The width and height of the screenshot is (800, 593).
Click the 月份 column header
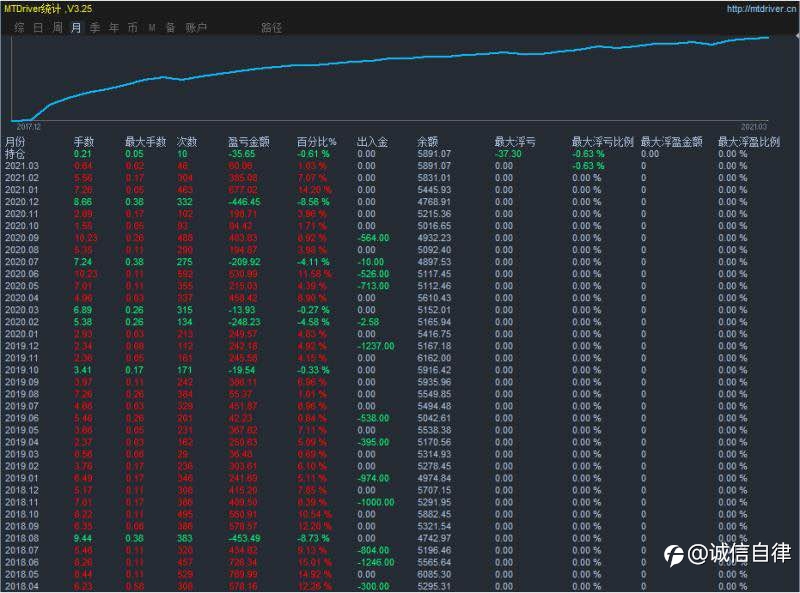[x=15, y=142]
